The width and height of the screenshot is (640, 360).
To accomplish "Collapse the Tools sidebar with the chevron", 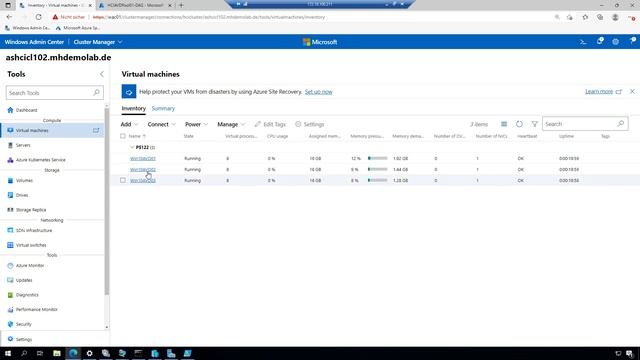I will [102, 74].
